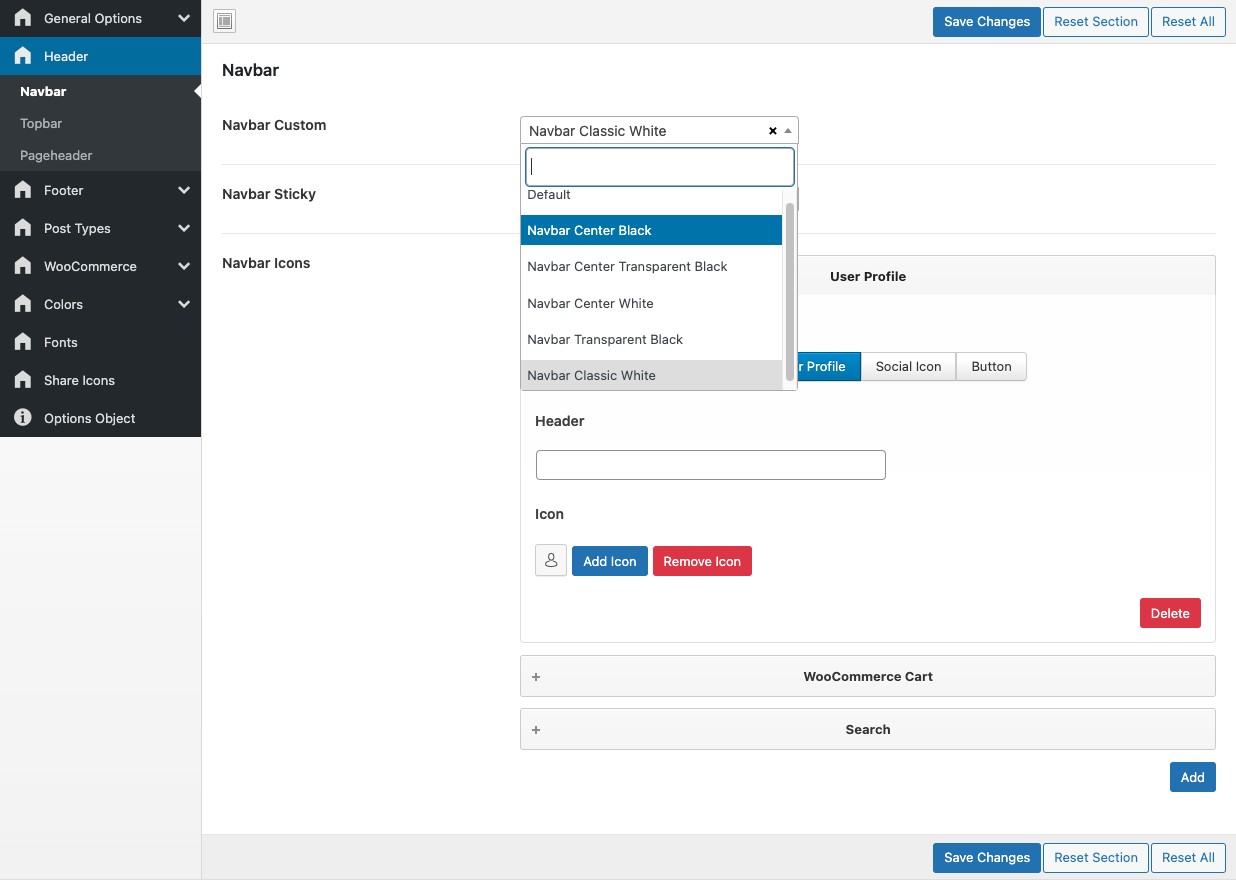
Task: Open the Topbar submenu item
Action: 41,123
